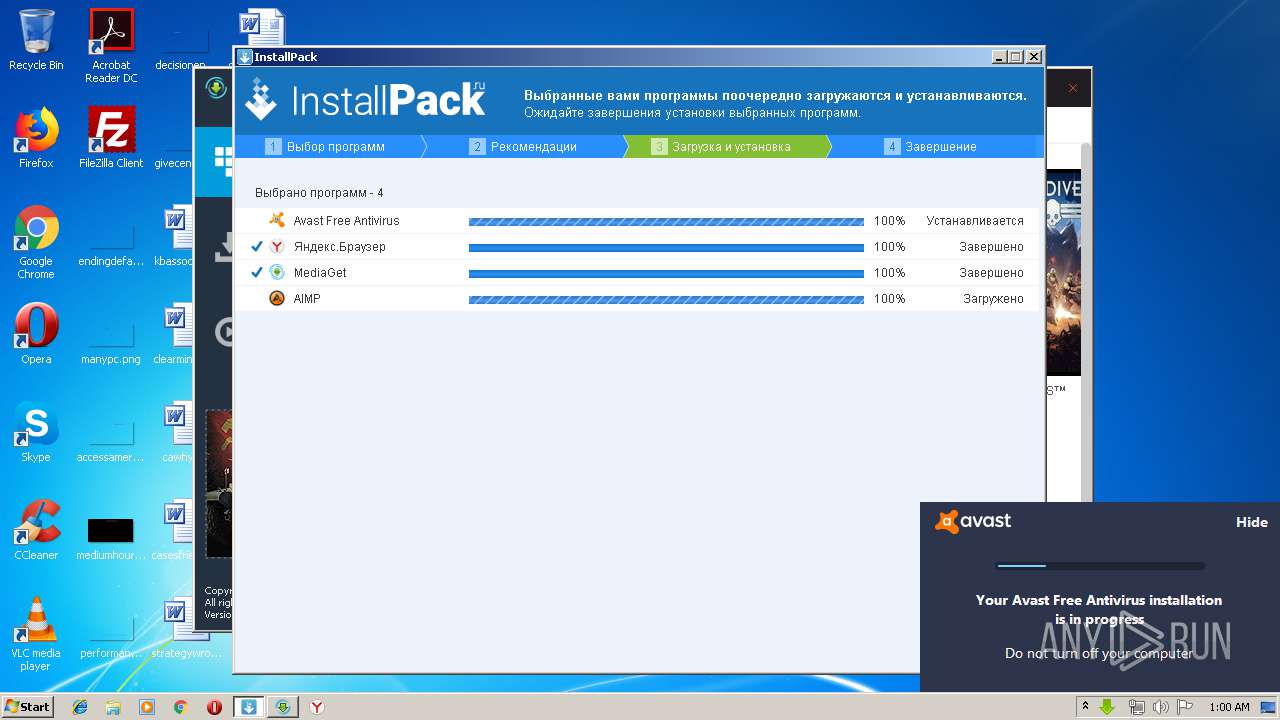Open the Recycle Bin desktop icon
Image resolution: width=1280 pixels, height=720 pixels.
tap(36, 40)
